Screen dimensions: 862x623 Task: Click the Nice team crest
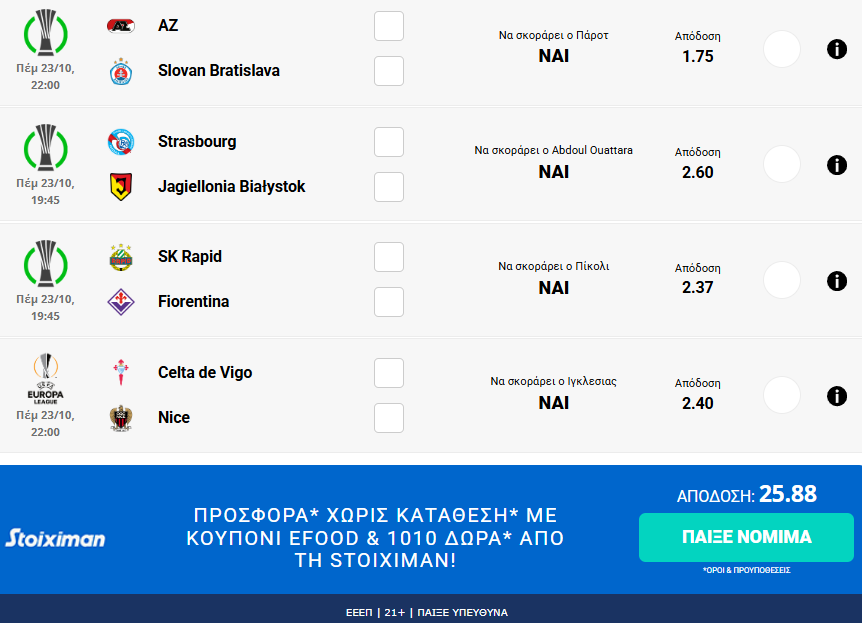click(123, 418)
